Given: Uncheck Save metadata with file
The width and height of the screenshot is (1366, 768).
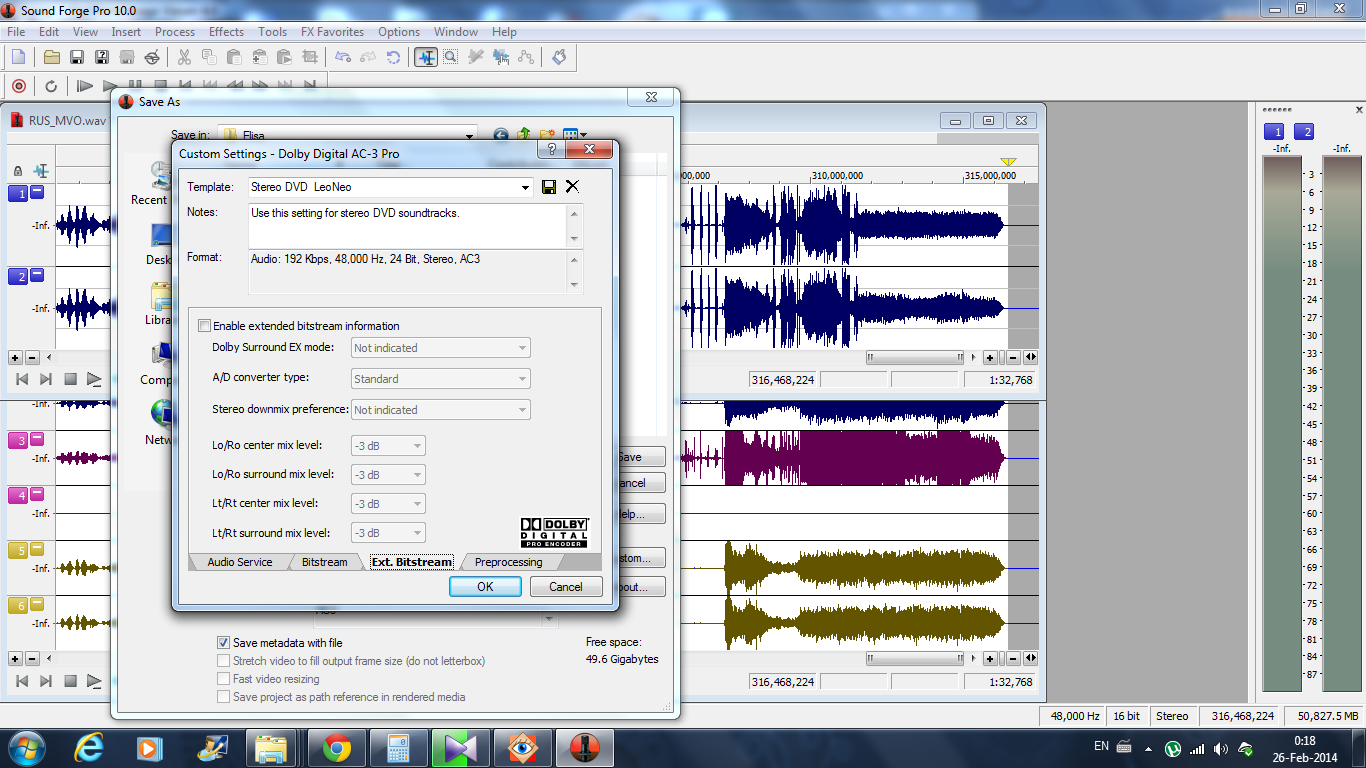Looking at the screenshot, I should [x=224, y=643].
